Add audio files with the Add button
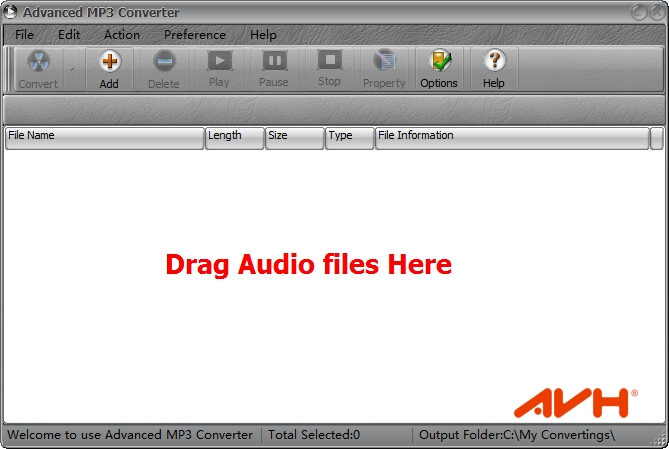 pyautogui.click(x=109, y=69)
